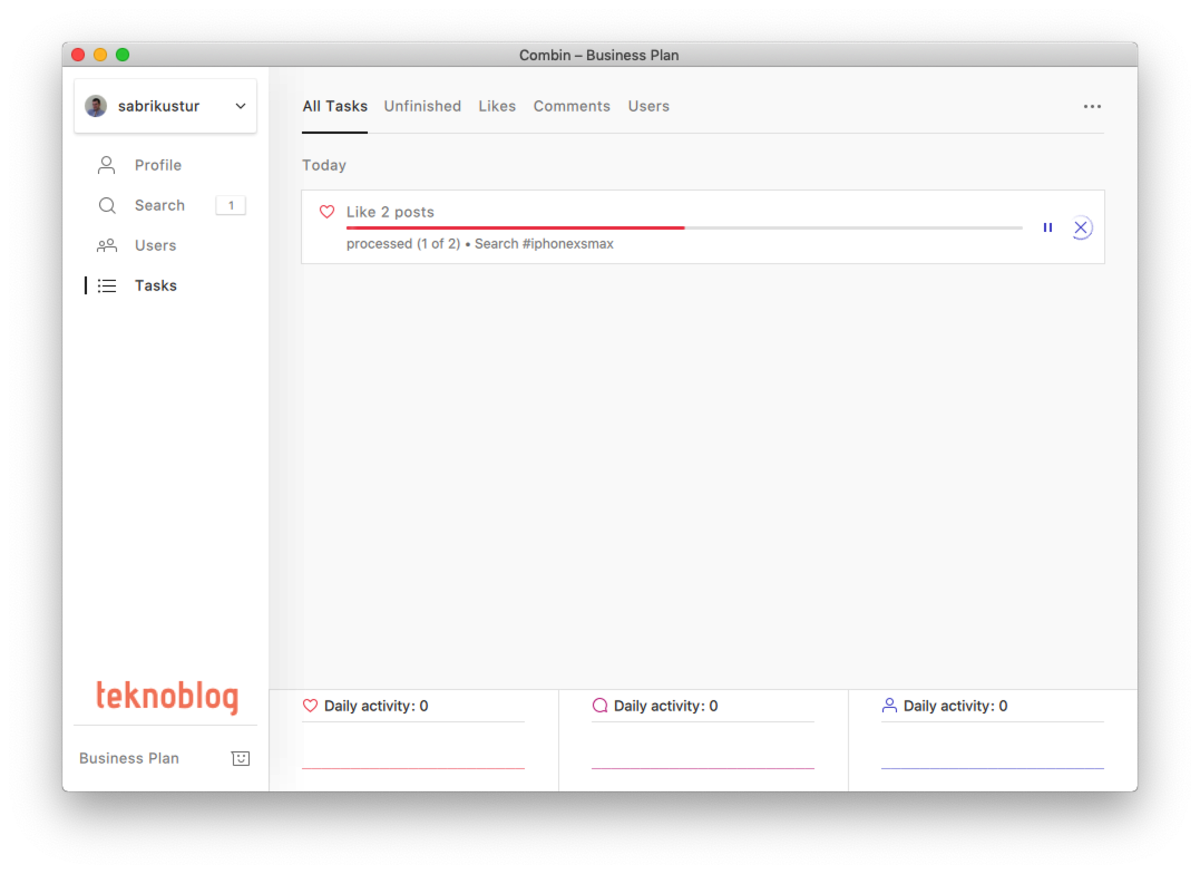The height and width of the screenshot is (874, 1200).
Task: Open the Comments tab
Action: [x=571, y=106]
